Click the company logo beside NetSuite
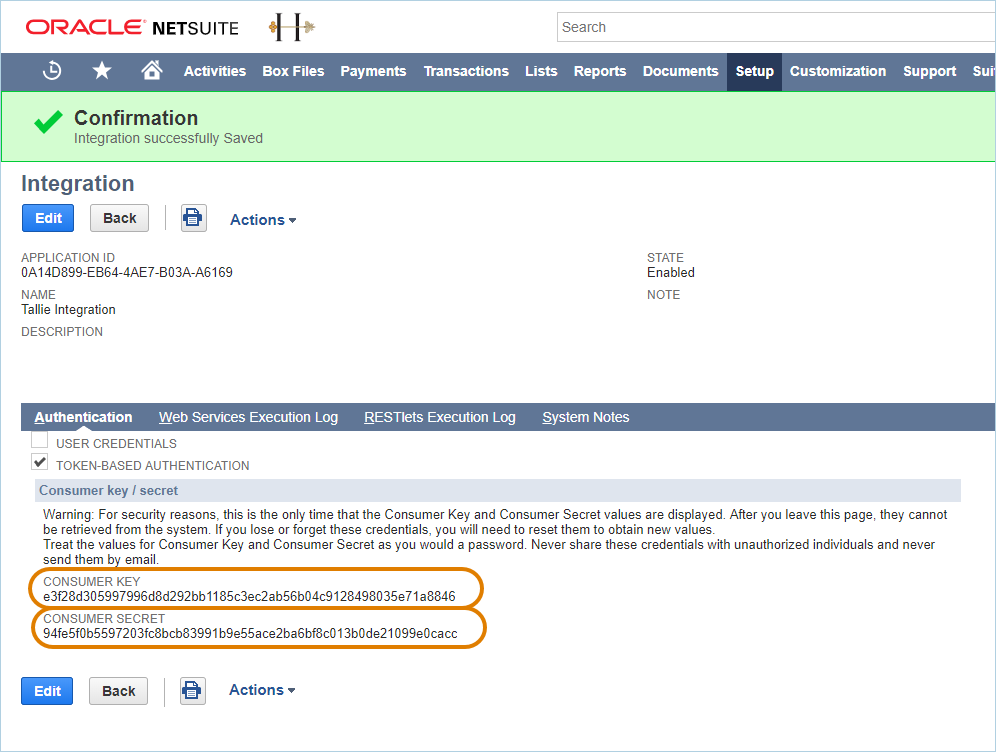The height and width of the screenshot is (752, 996). (292, 27)
